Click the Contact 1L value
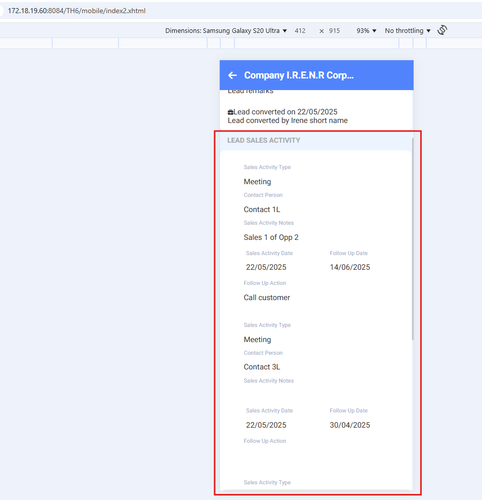482x500 pixels. (x=262, y=209)
